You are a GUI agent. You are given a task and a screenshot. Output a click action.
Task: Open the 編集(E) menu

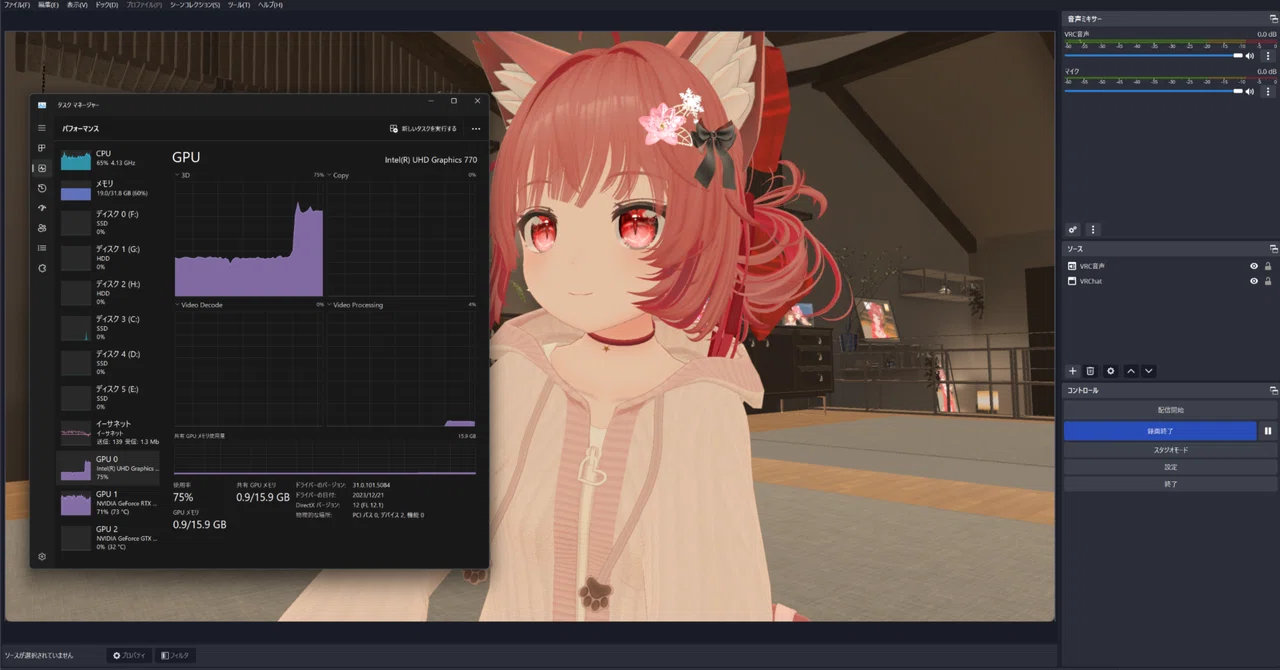[x=48, y=5]
